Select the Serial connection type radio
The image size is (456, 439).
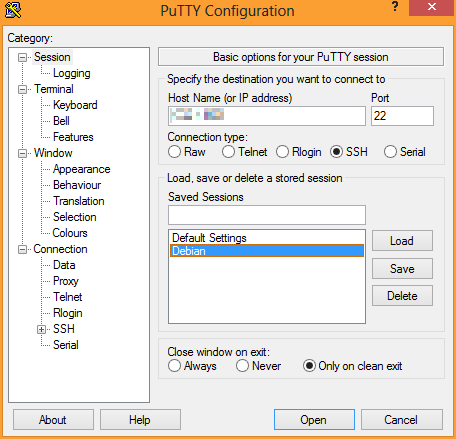[390, 152]
